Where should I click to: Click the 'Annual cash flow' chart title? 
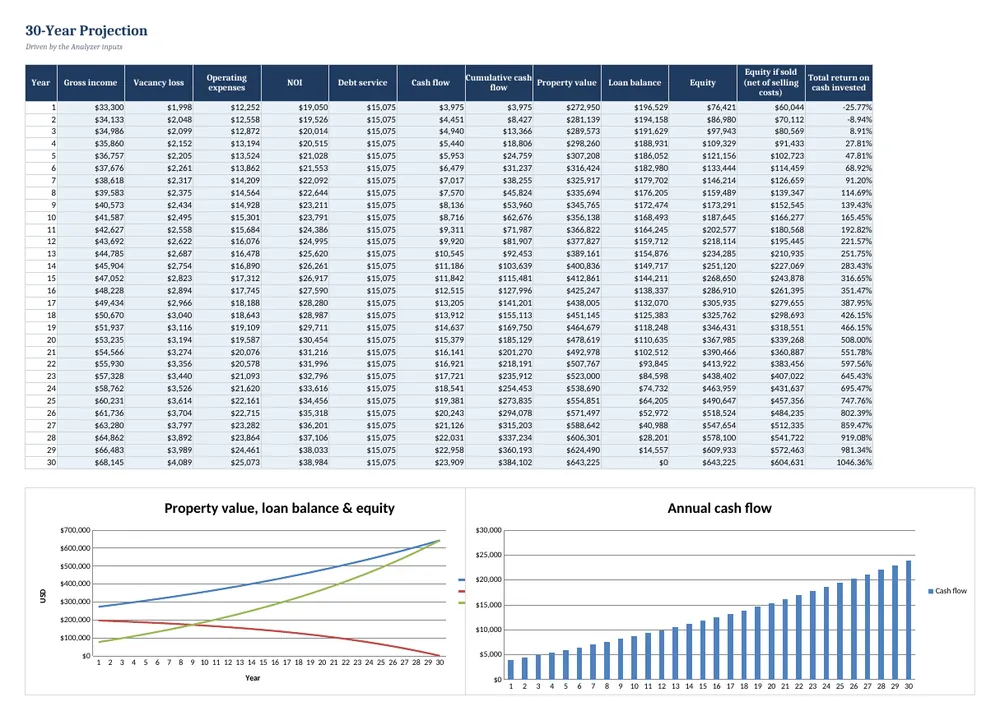point(719,508)
